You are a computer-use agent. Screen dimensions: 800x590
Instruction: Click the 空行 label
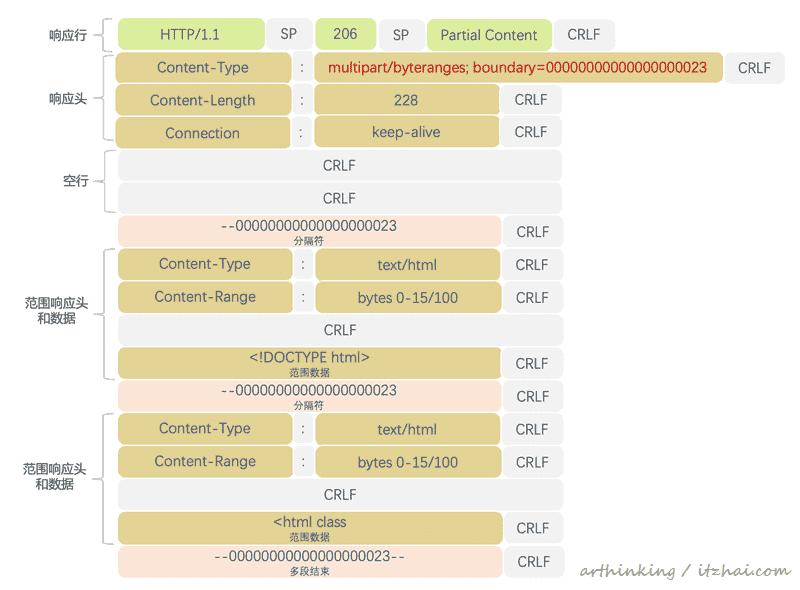click(x=76, y=181)
